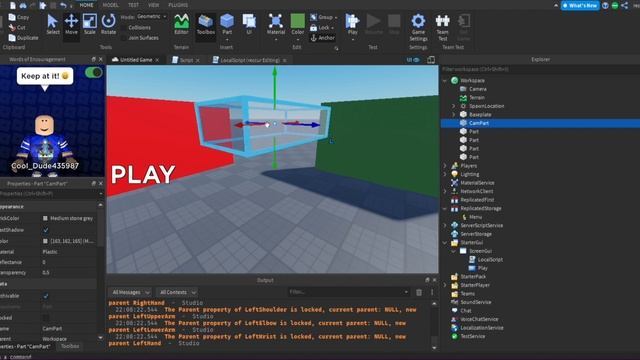Toggle the Collisions checkbox
Viewport: 640px width, 360px height.
coord(124,28)
